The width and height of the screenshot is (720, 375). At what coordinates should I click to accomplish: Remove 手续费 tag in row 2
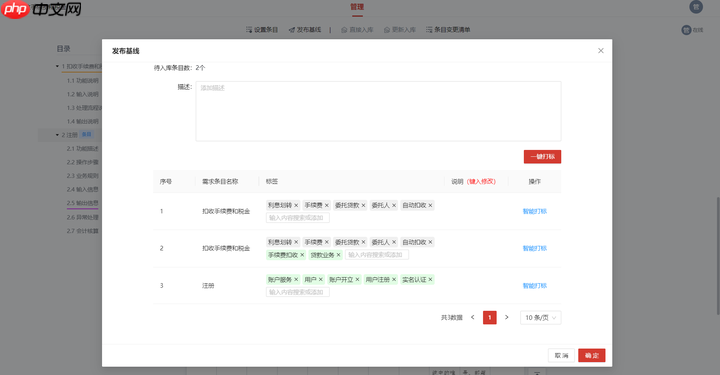326,242
